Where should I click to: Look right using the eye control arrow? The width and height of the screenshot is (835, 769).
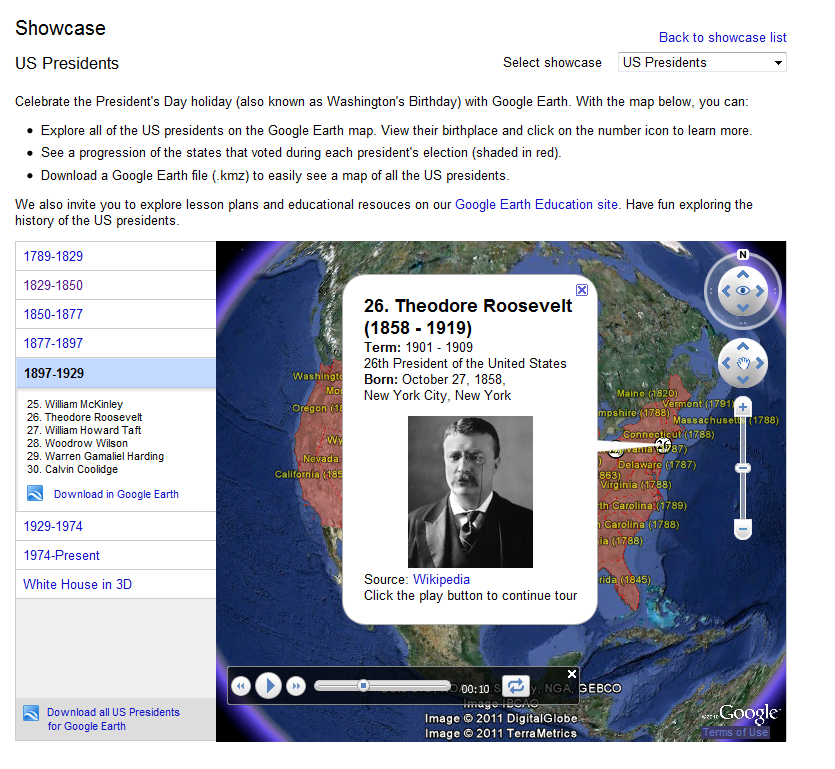pos(760,291)
